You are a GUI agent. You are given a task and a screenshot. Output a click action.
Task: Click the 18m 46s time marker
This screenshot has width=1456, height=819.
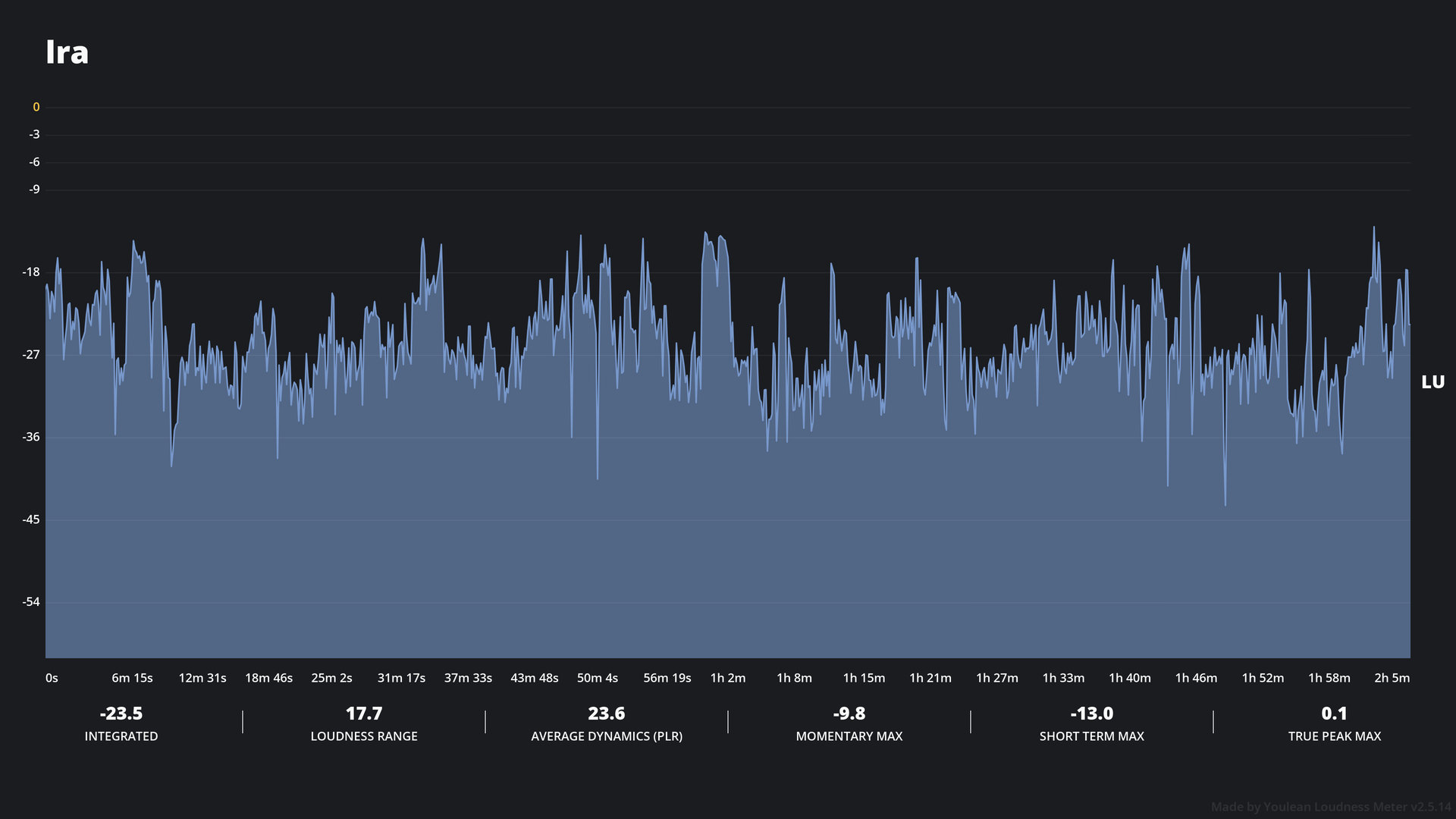click(x=268, y=678)
